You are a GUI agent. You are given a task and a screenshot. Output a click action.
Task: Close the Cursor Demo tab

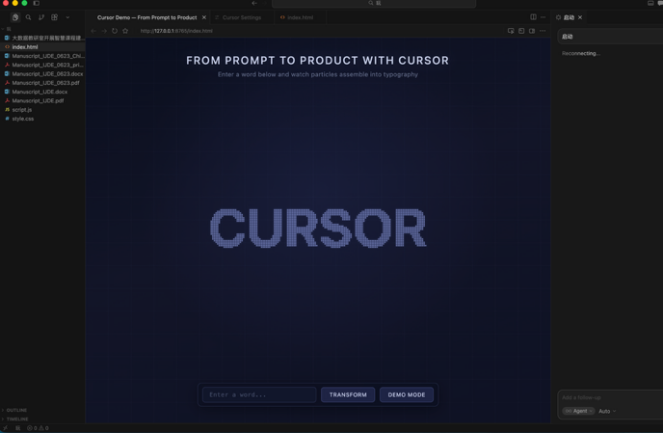204,17
